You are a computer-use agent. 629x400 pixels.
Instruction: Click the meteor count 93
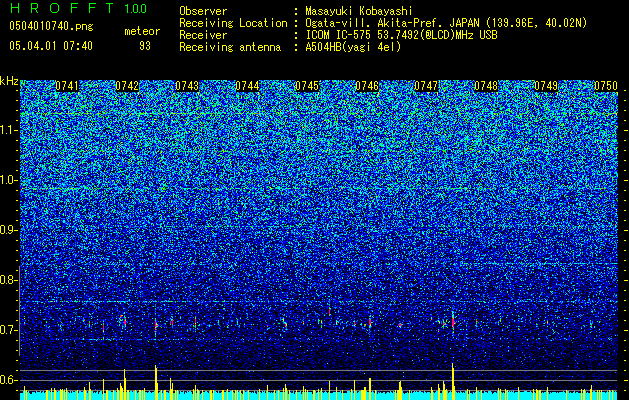tap(145, 46)
